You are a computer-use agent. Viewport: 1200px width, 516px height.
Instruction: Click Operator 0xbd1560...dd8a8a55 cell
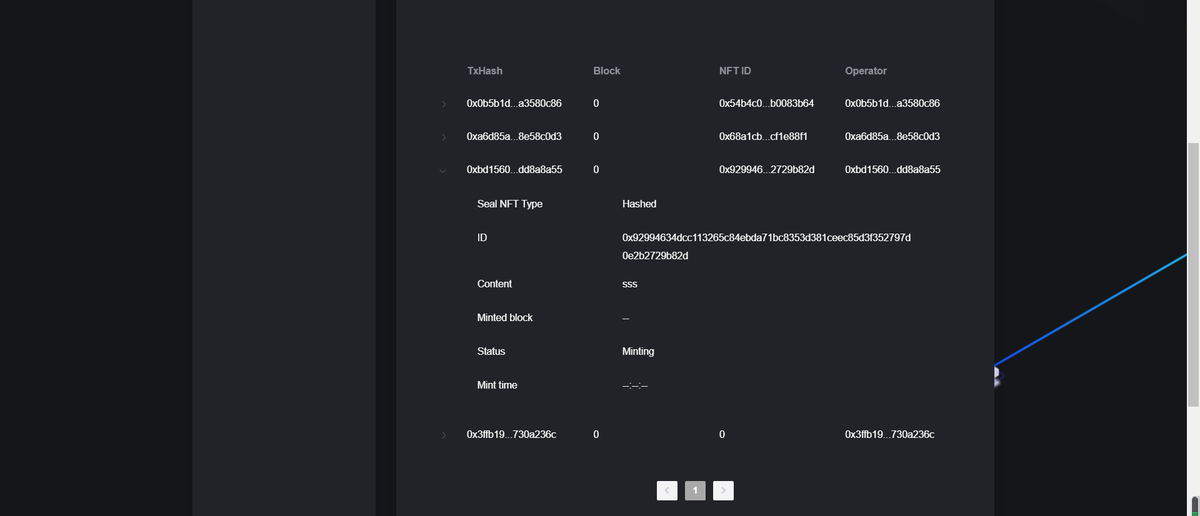[893, 170]
